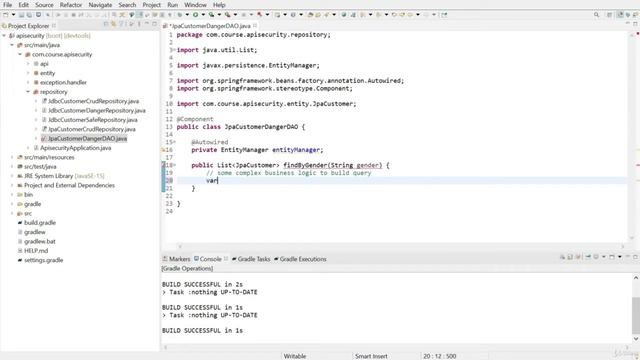Open the Source menu
Viewport: 640px width, 360px height.
pos(44,5)
